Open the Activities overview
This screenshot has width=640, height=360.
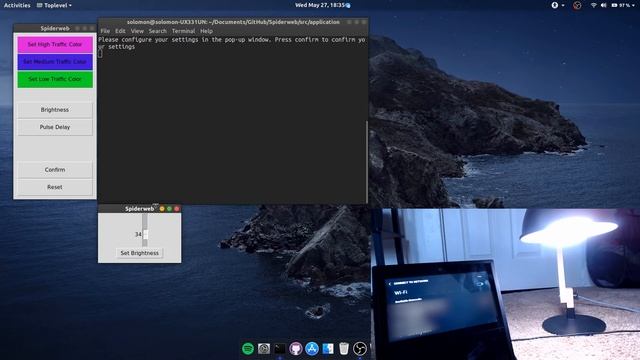(x=17, y=5)
